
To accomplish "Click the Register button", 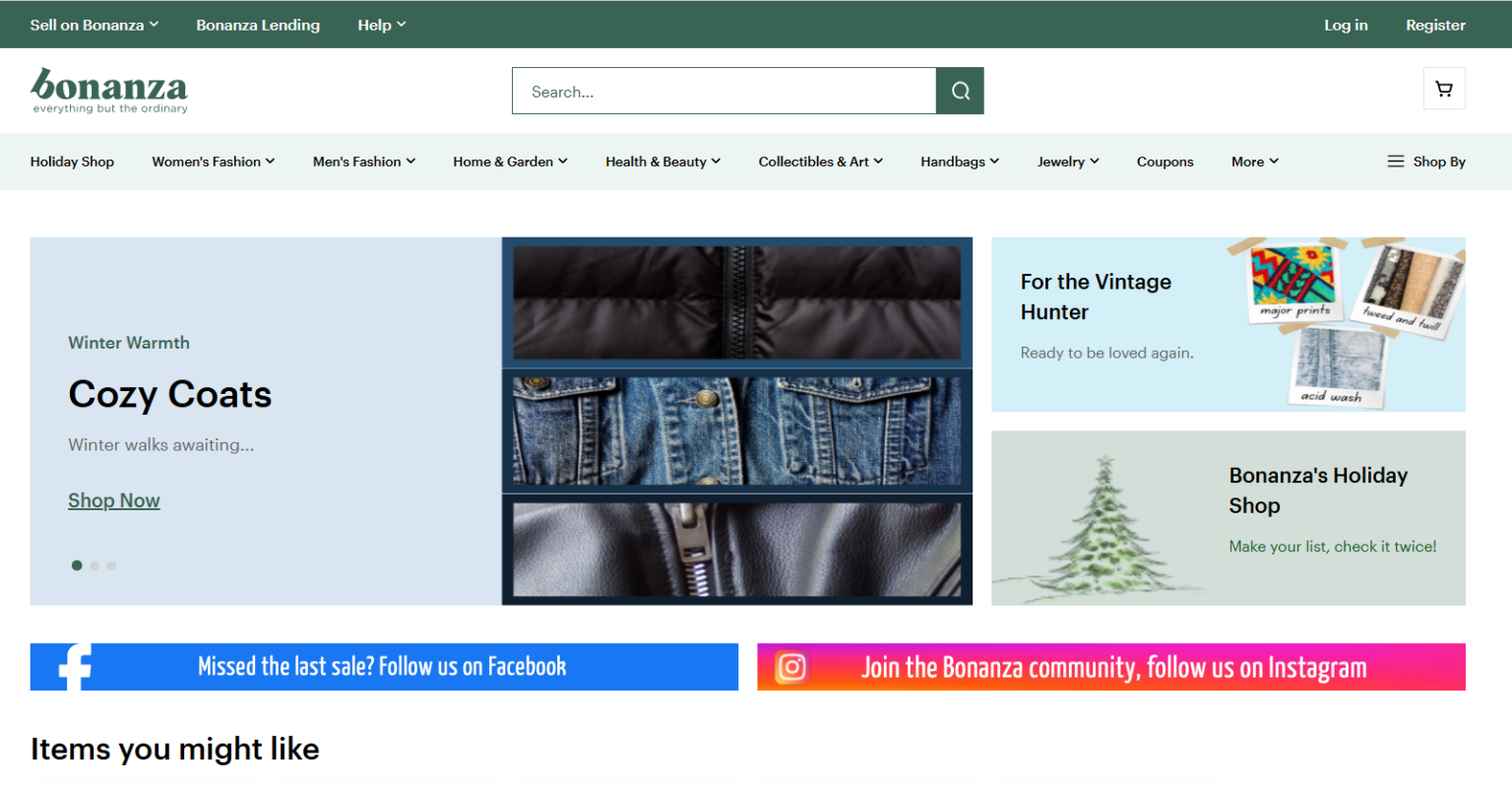I will [1435, 24].
